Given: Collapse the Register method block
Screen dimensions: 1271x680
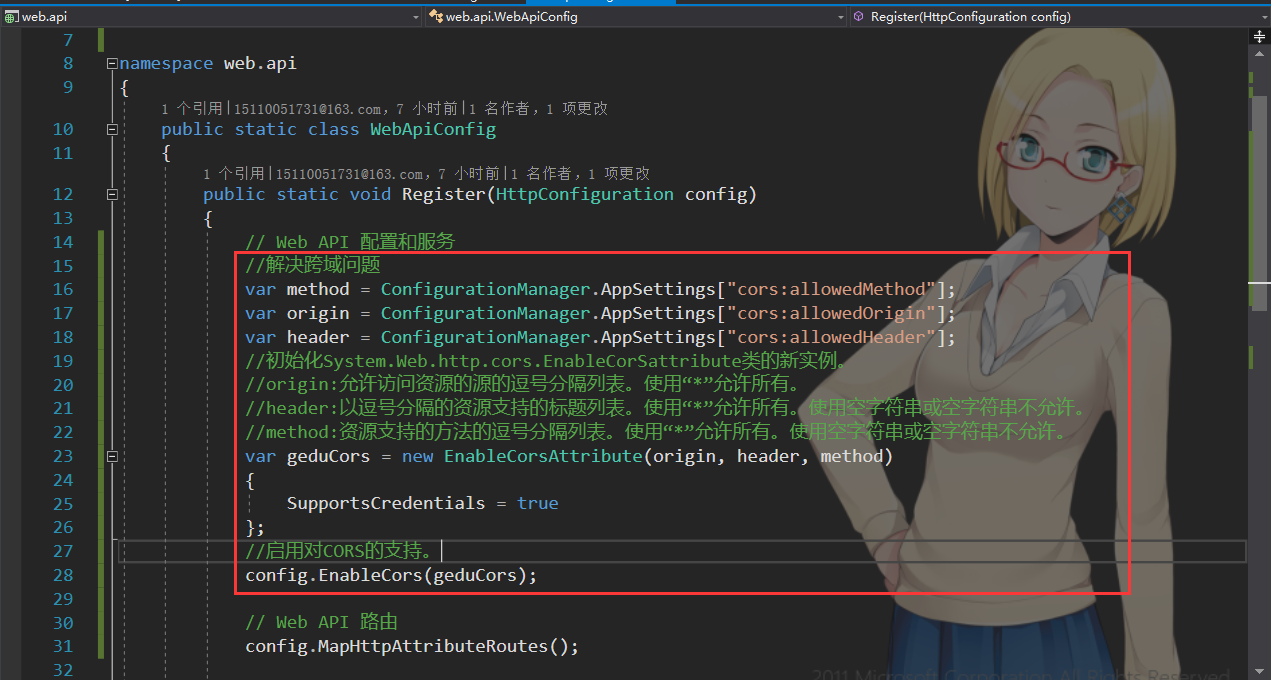Looking at the screenshot, I should [112, 194].
